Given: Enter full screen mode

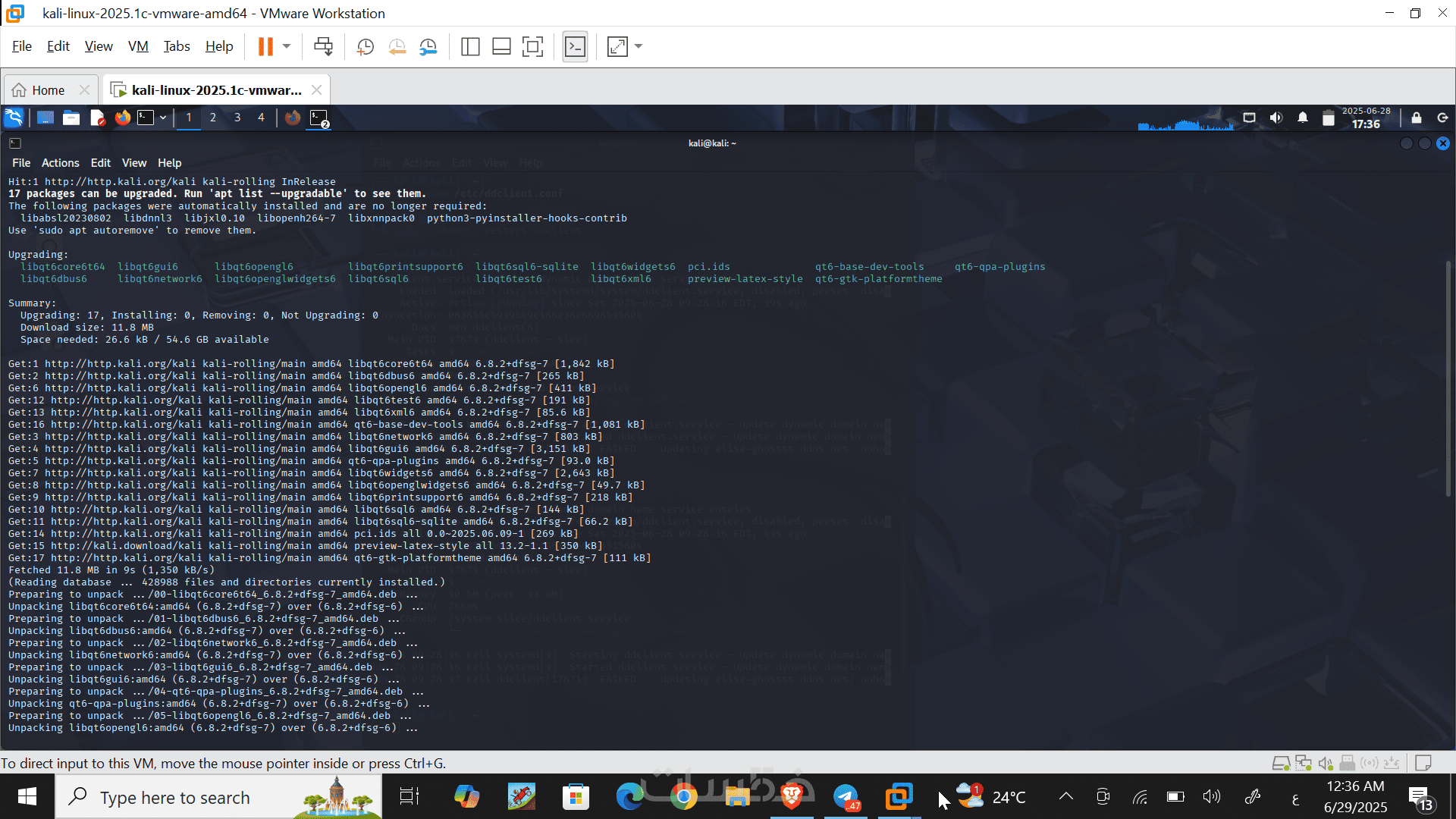Looking at the screenshot, I should pos(532,47).
